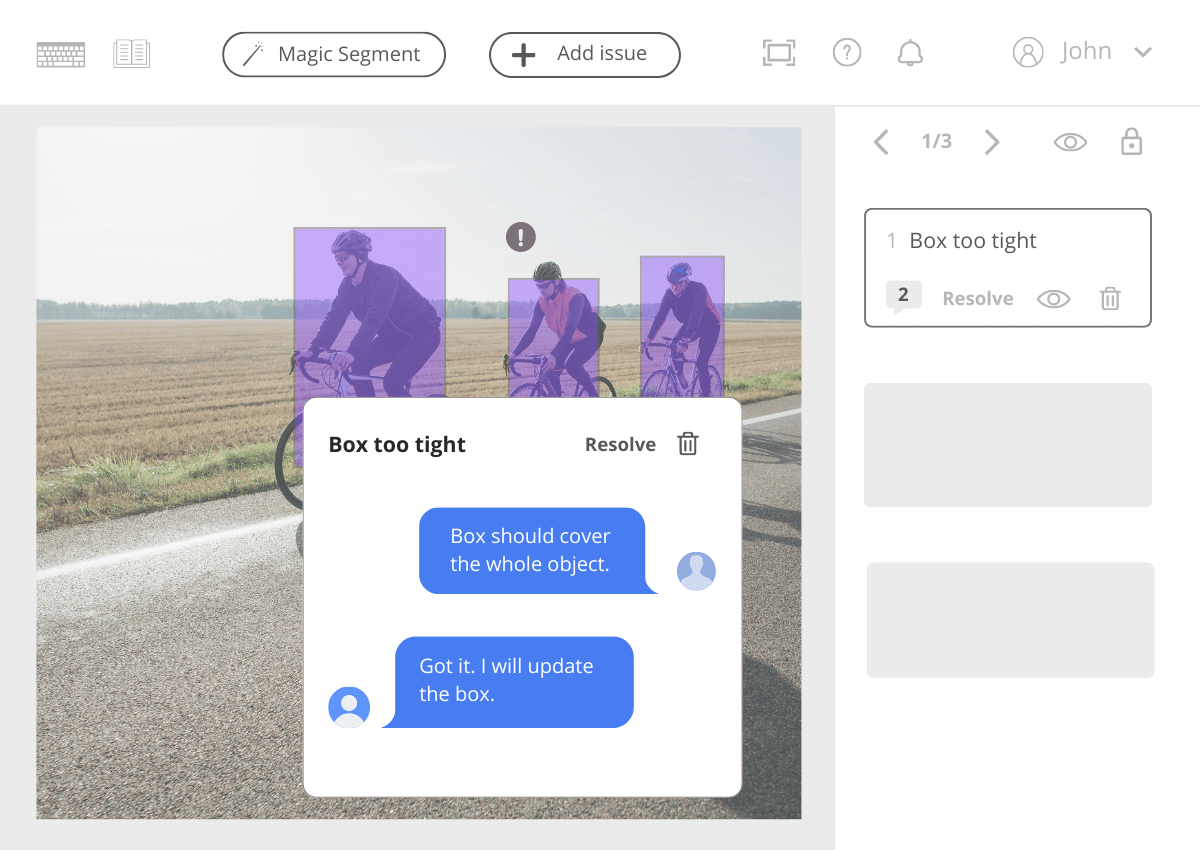Open the help icon

click(846, 52)
